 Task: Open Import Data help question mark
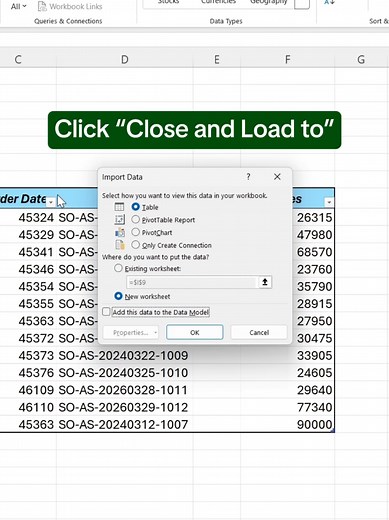click(248, 177)
